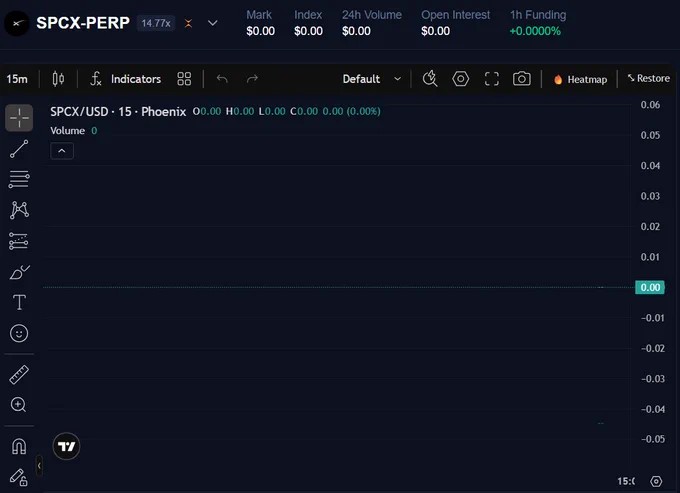
Task: Activate the zoom in tool
Action: click(x=18, y=405)
